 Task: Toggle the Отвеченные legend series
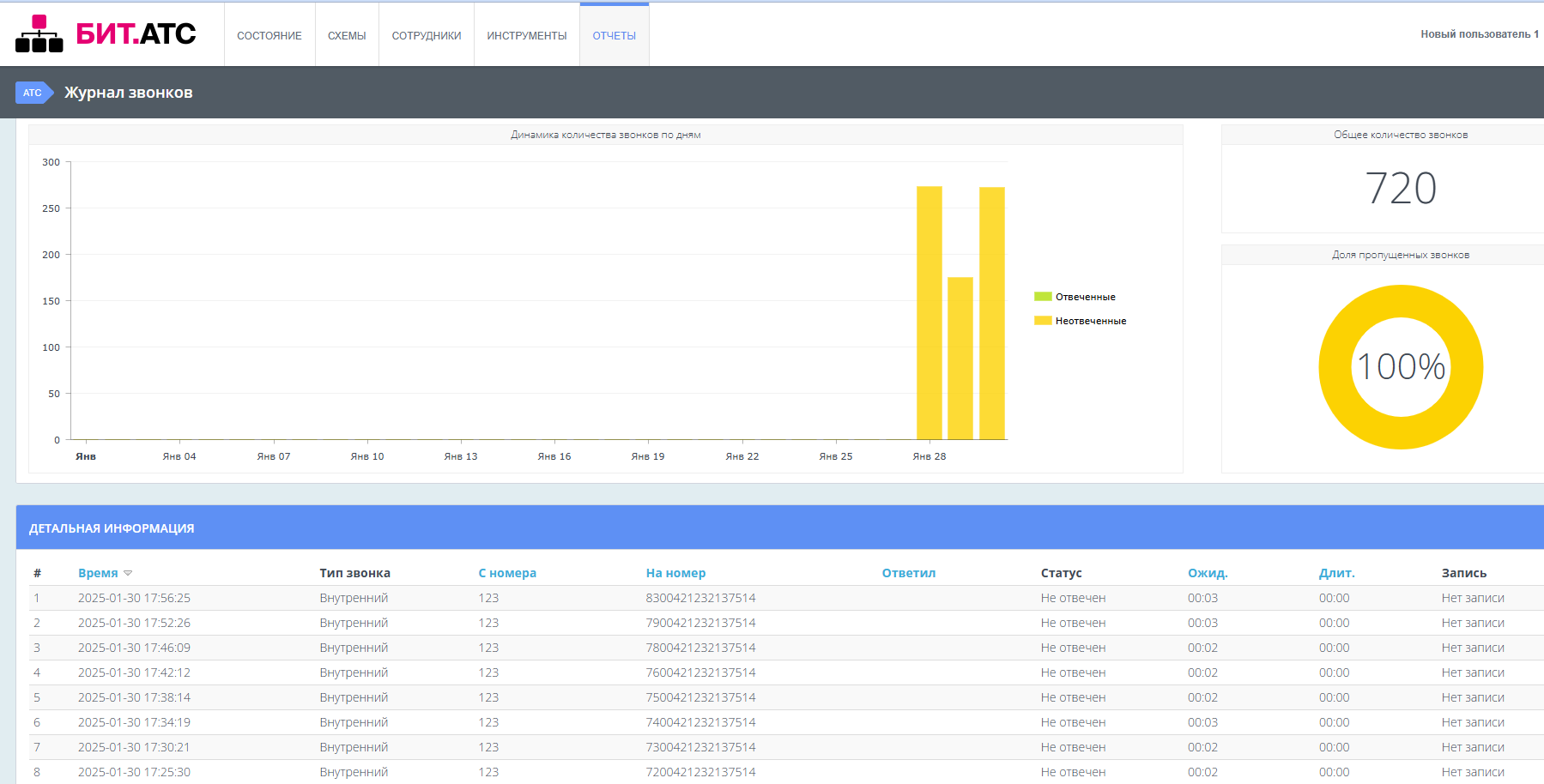1085,297
